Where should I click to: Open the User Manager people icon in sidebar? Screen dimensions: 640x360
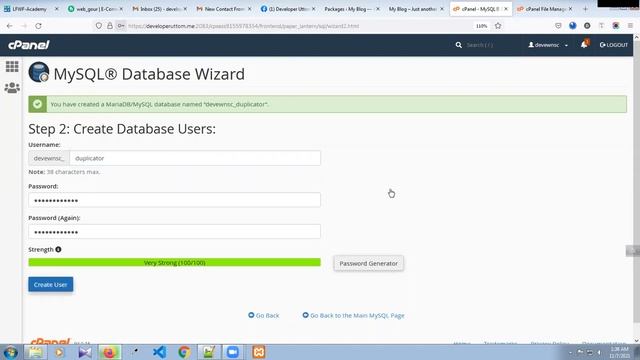coord(12,87)
